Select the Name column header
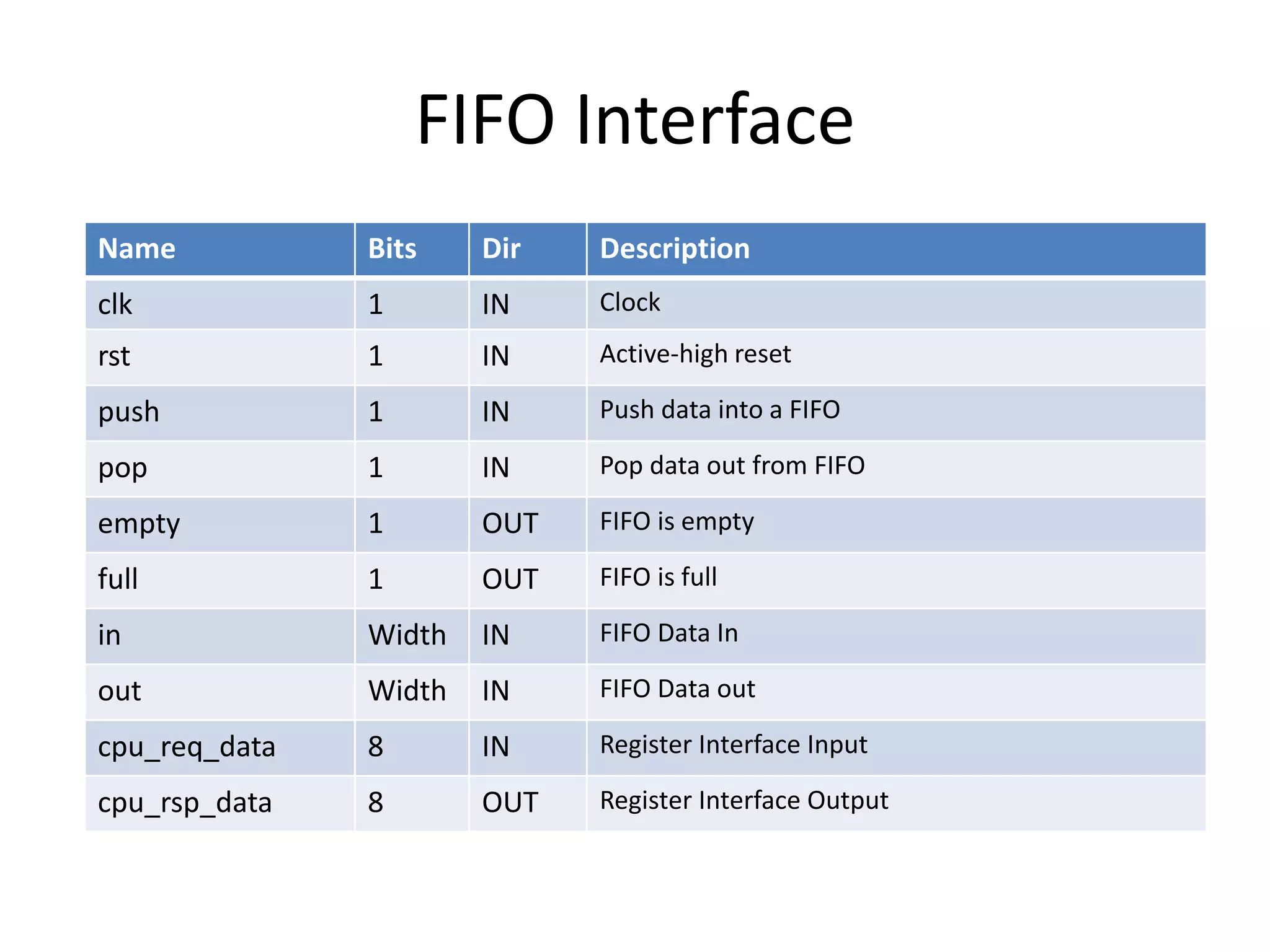Image resolution: width=1270 pixels, height=952 pixels. [x=220, y=249]
